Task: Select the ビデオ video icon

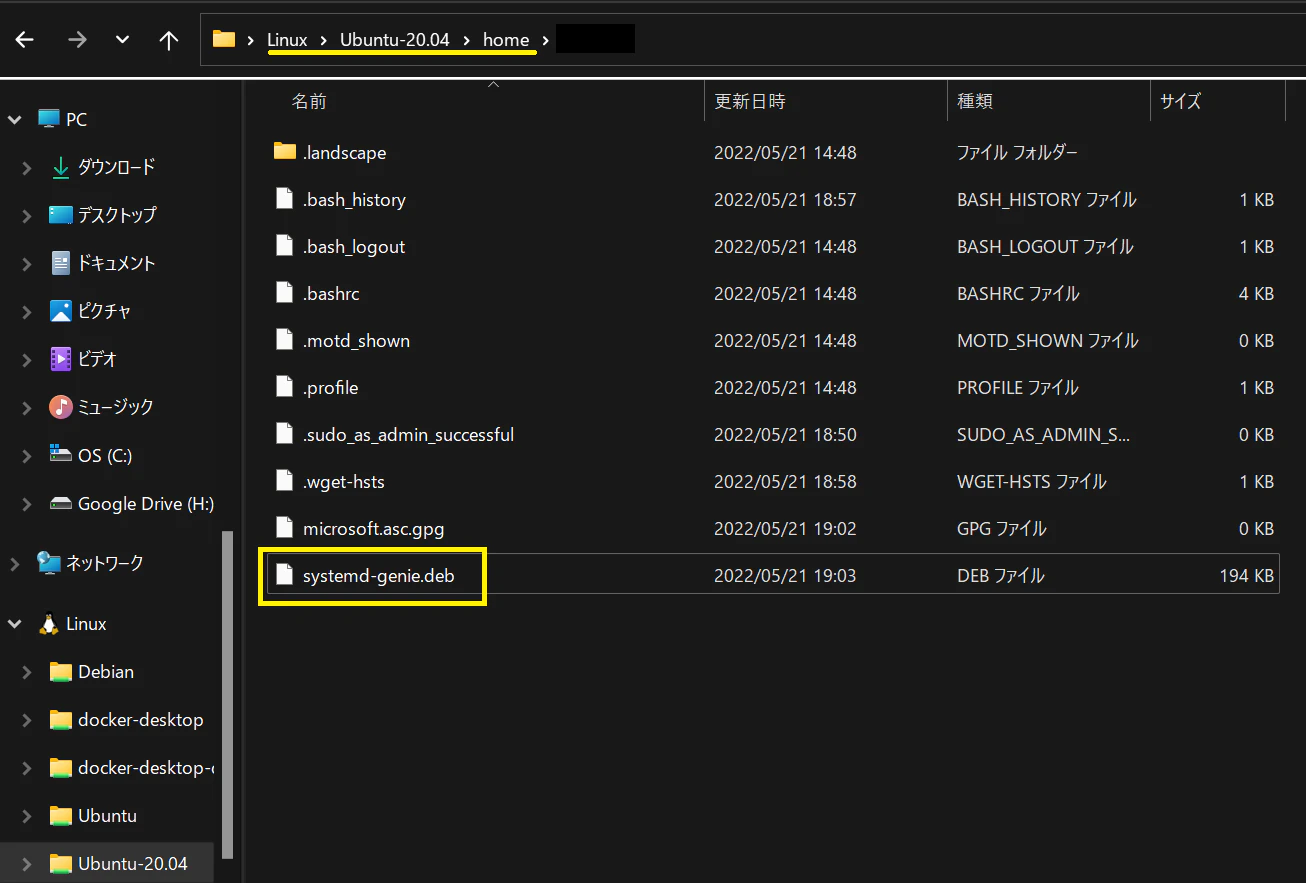Action: (61, 359)
